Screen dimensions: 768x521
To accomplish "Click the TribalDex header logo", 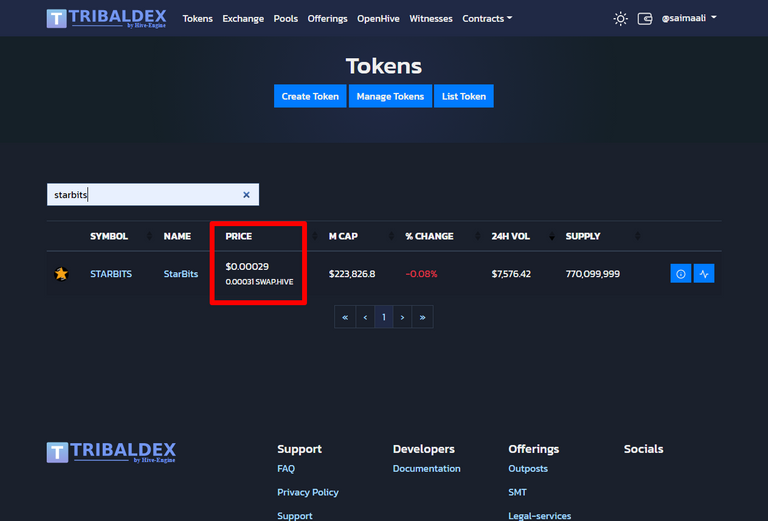I will click(x=106, y=18).
